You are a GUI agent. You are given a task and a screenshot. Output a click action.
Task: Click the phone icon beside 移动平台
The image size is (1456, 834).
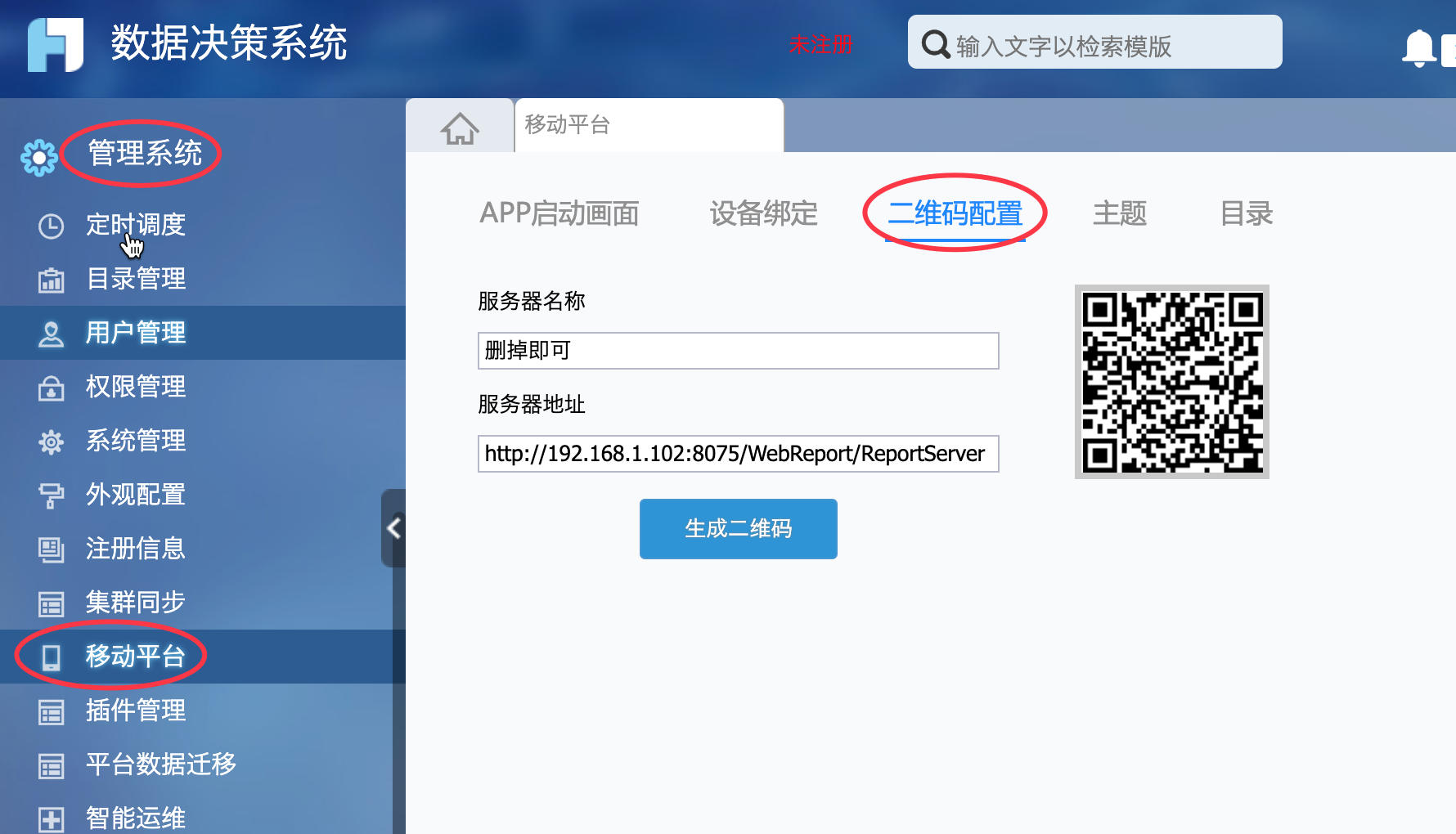pos(51,657)
